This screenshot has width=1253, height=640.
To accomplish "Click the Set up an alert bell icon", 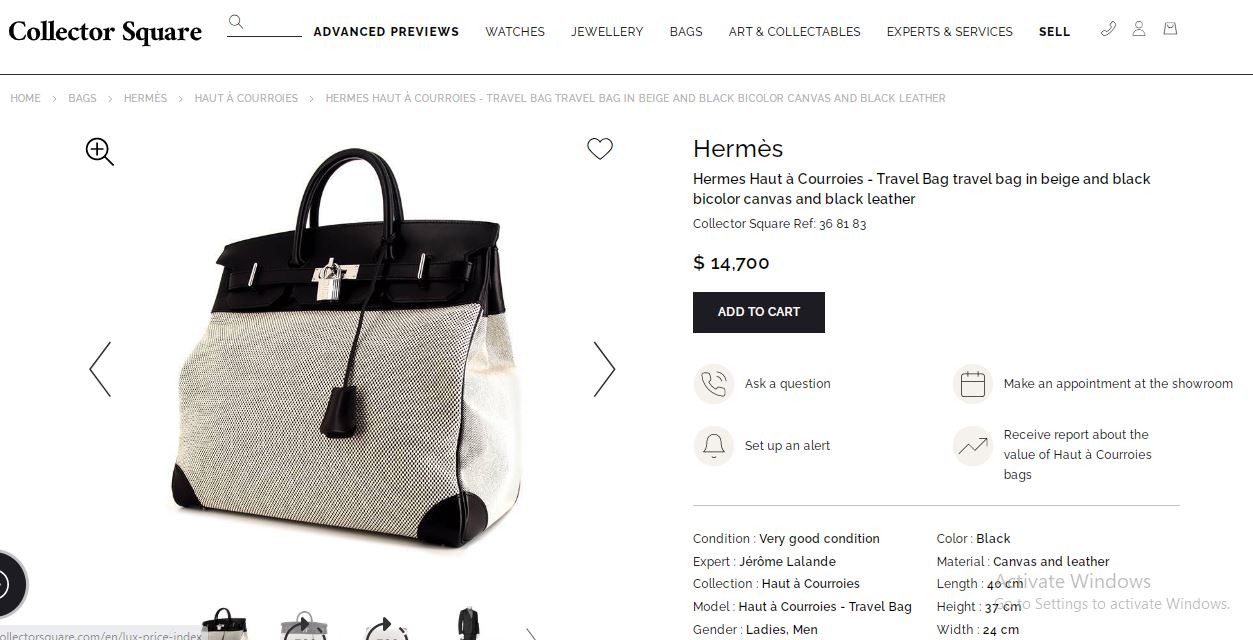I will [x=714, y=446].
